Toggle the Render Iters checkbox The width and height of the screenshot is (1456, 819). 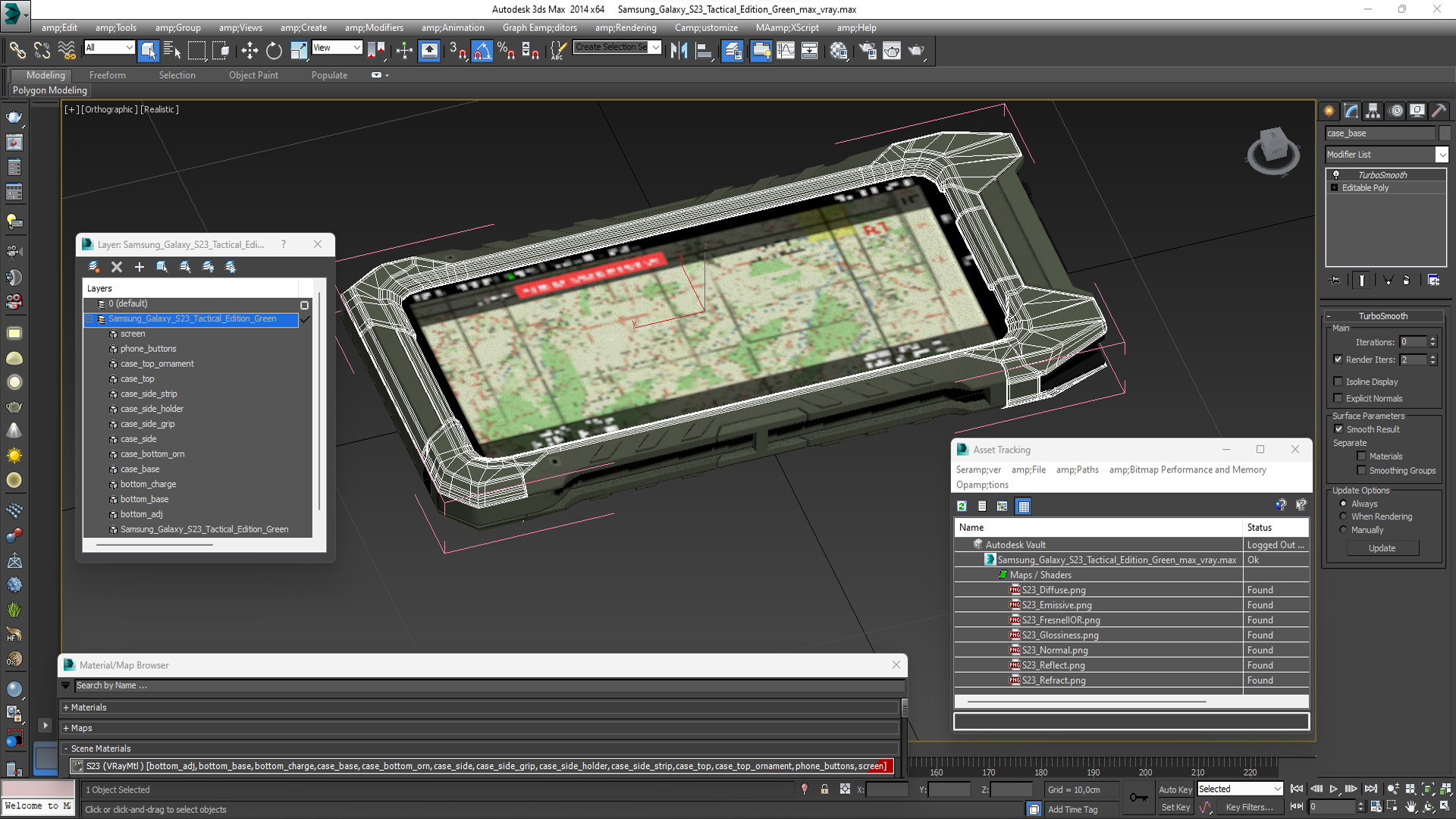[1338, 359]
